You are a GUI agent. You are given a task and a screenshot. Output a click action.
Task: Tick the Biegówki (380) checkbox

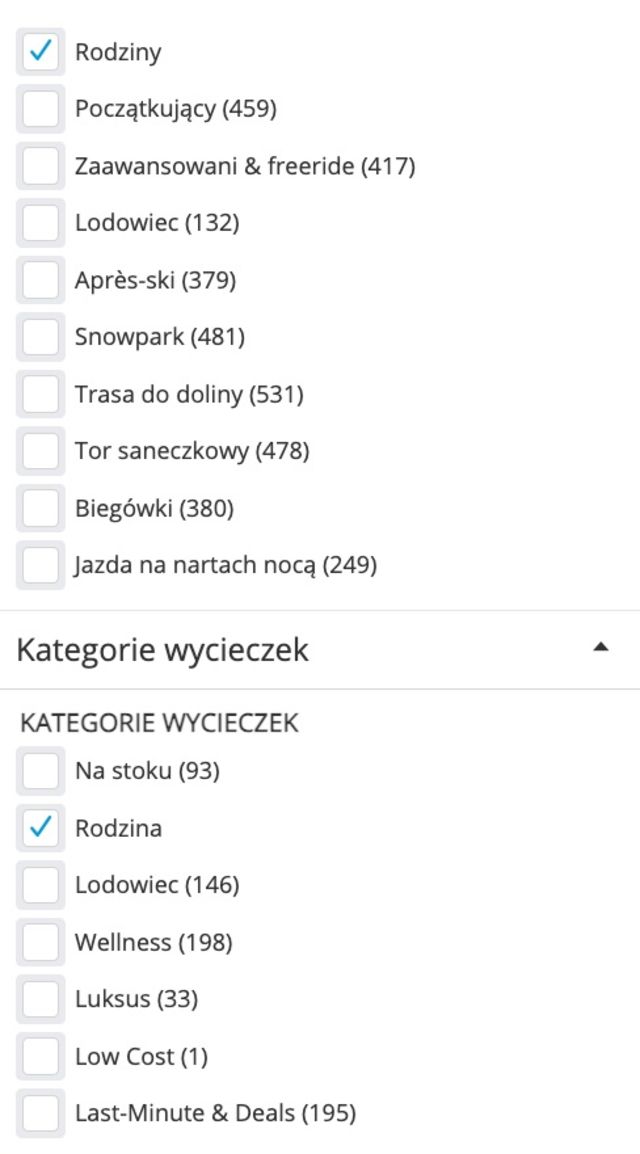coord(40,508)
